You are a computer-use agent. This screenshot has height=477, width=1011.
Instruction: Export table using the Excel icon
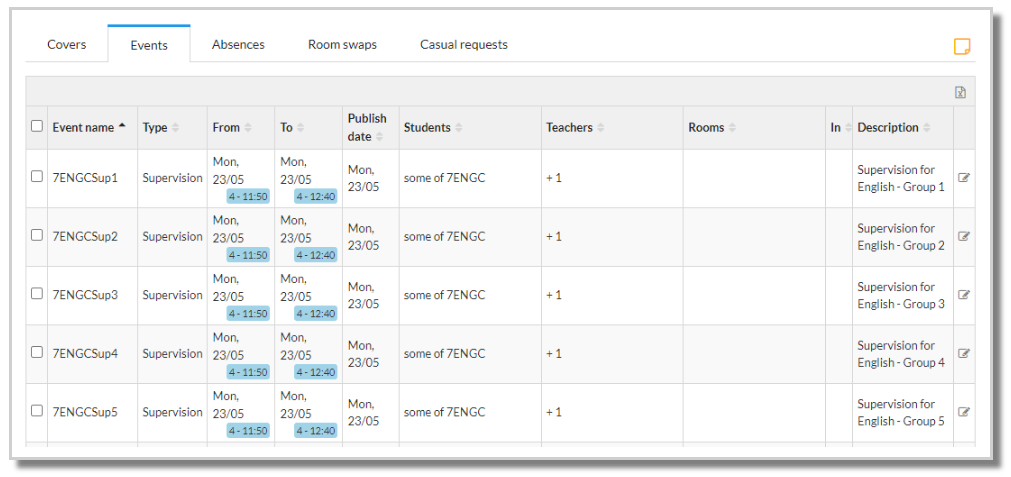pos(960,92)
